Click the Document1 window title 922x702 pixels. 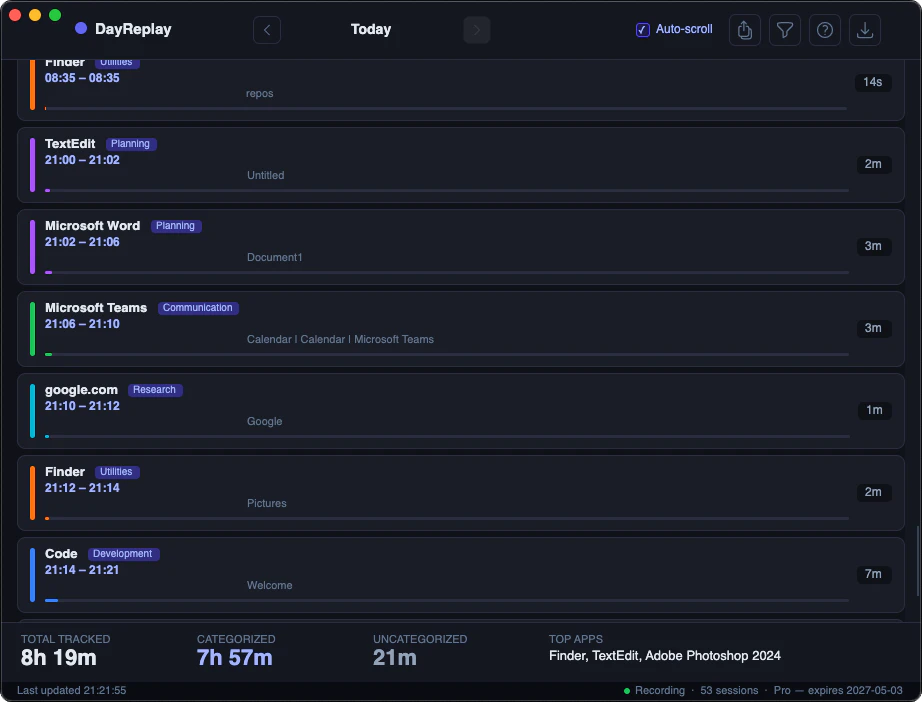(x=275, y=257)
